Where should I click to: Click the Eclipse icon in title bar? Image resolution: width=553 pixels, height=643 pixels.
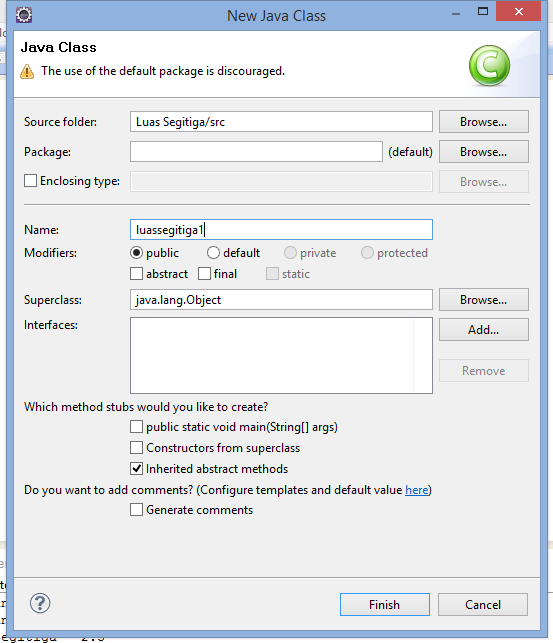pyautogui.click(x=24, y=15)
